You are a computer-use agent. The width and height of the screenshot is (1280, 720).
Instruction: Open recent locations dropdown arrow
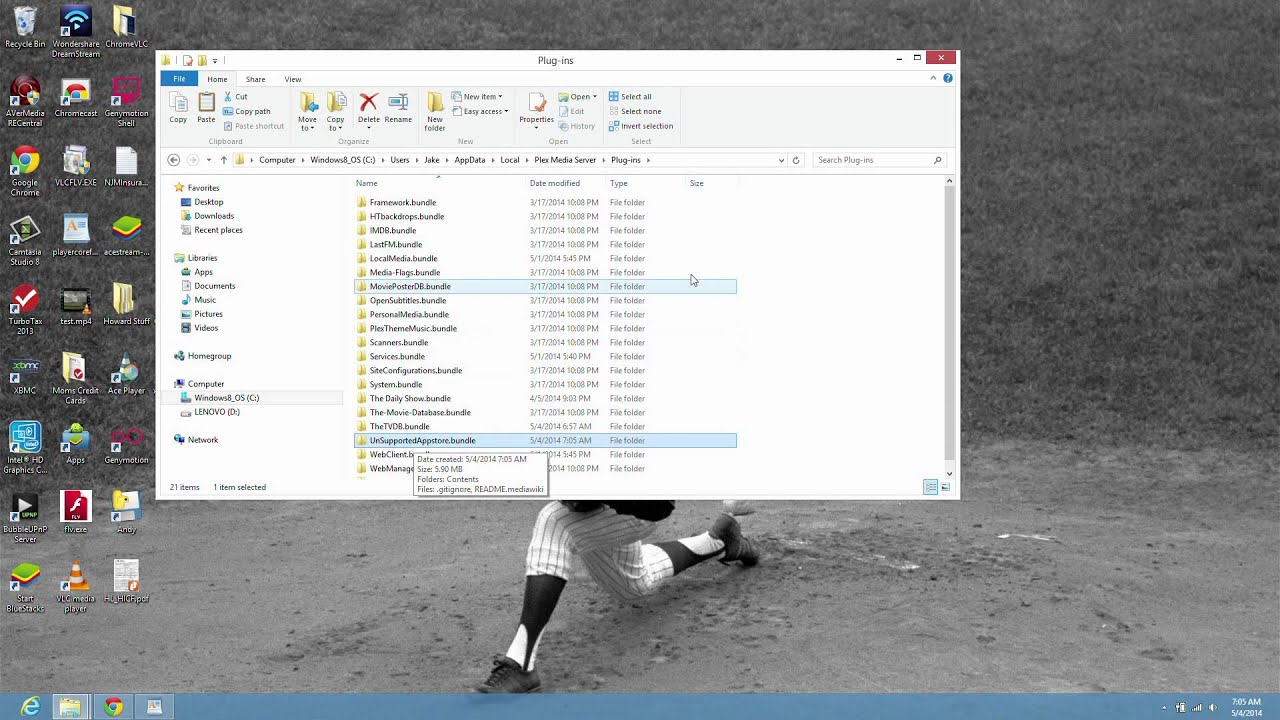(208, 160)
